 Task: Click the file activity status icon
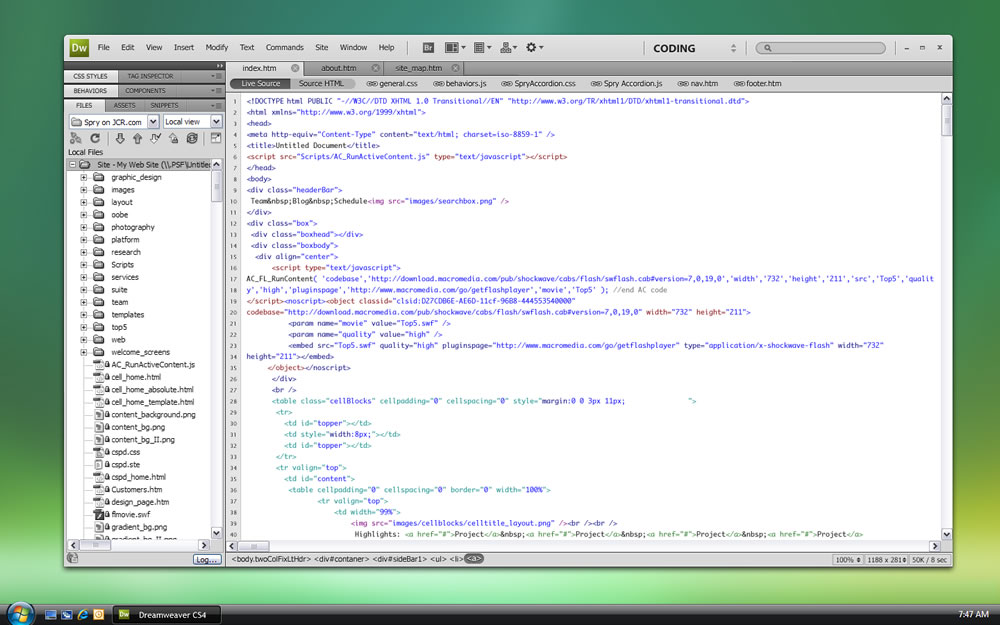pos(73,559)
